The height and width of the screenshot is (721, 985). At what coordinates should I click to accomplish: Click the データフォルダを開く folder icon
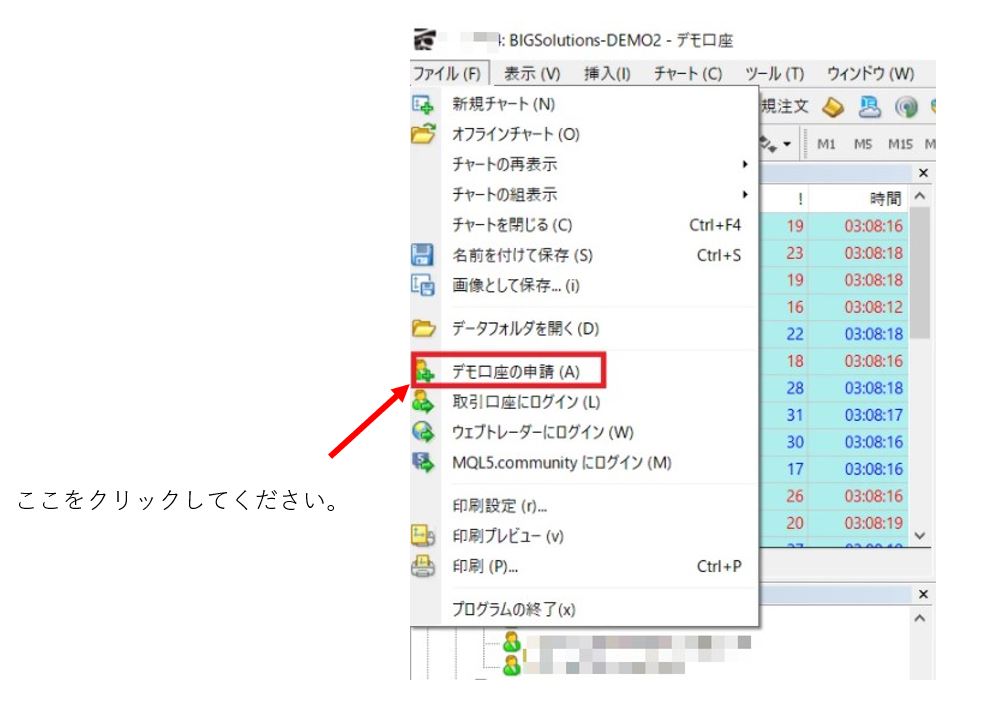point(423,328)
